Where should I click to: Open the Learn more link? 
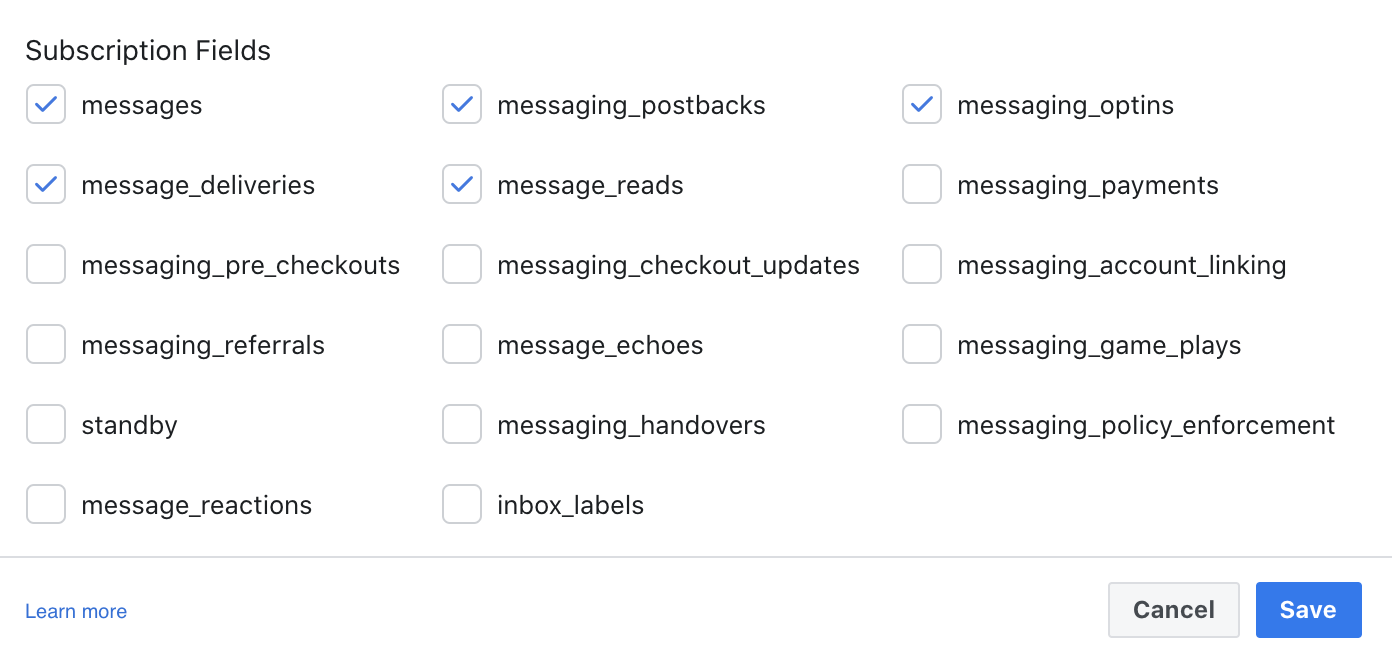point(75,611)
